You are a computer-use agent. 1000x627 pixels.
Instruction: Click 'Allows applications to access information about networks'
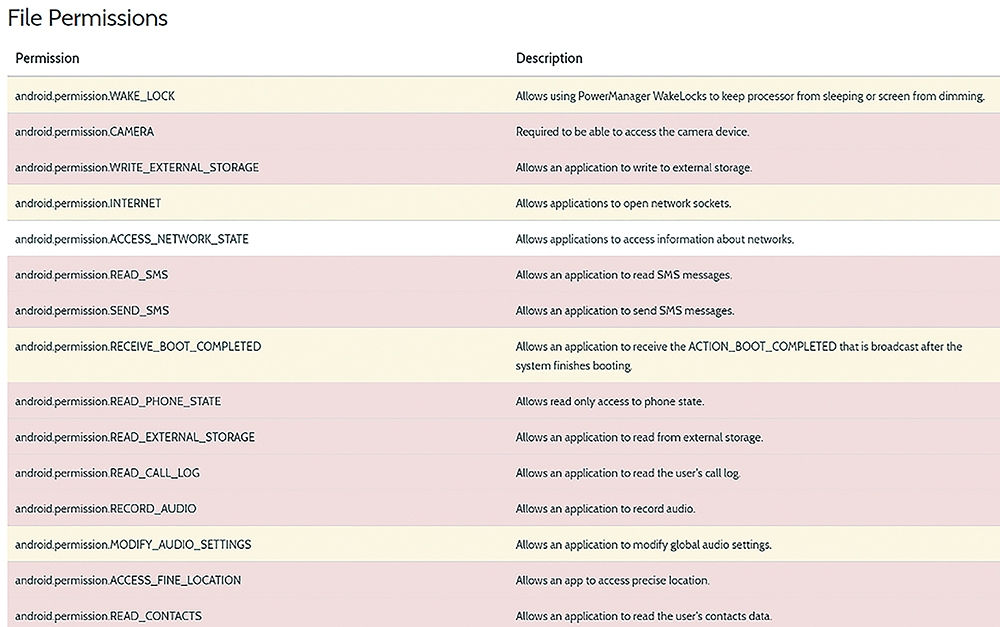(655, 239)
